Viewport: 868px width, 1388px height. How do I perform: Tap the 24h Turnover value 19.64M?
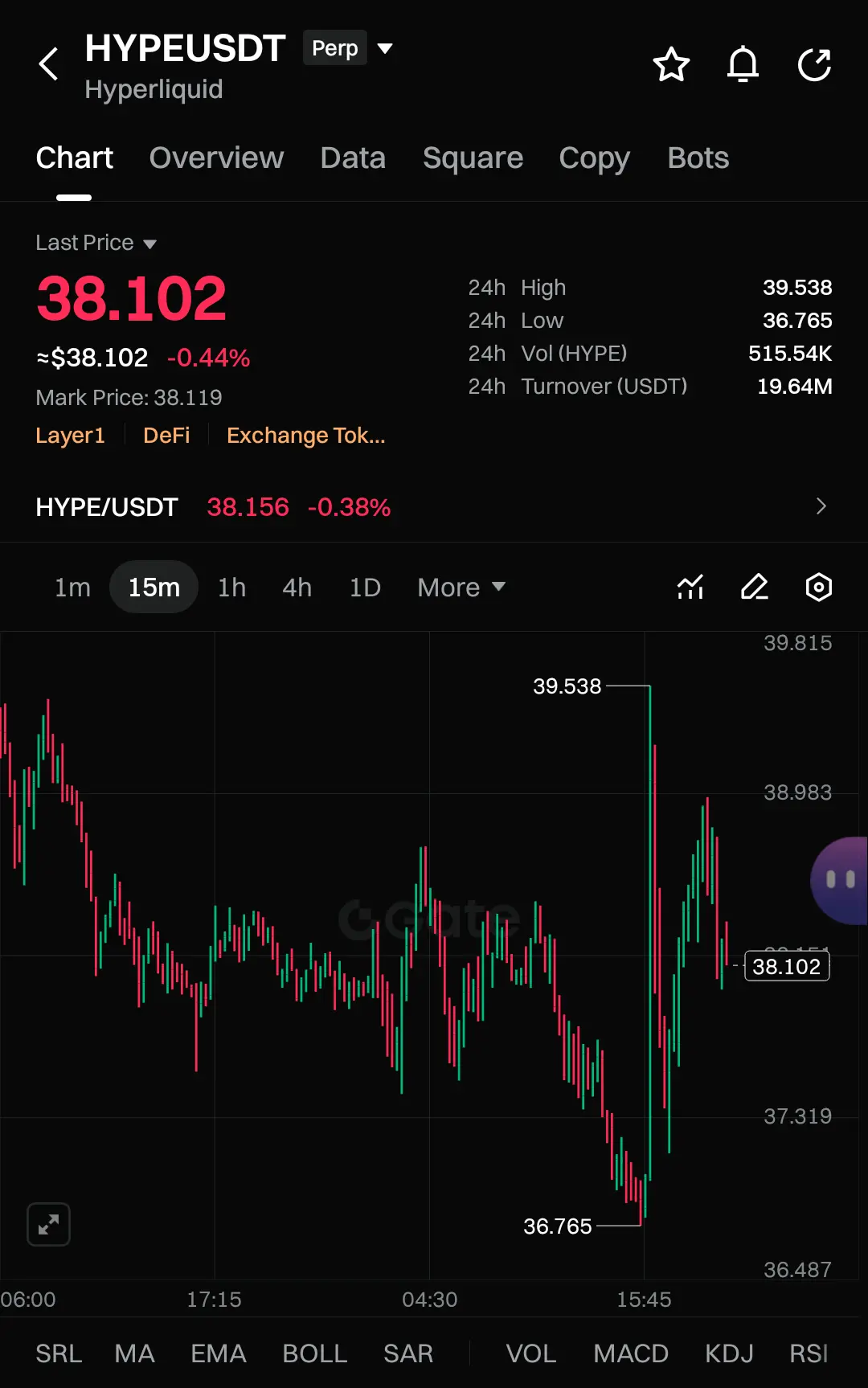click(x=795, y=387)
